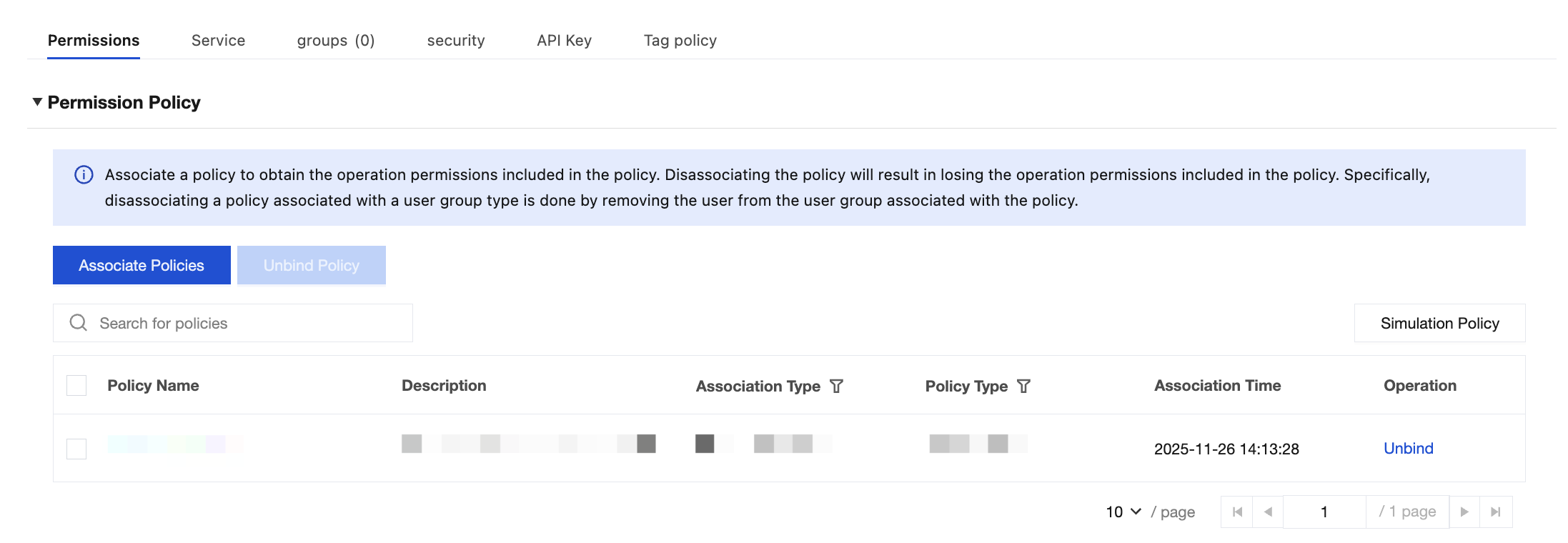Switch to the Service tab
The height and width of the screenshot is (543, 1568).
218,41
